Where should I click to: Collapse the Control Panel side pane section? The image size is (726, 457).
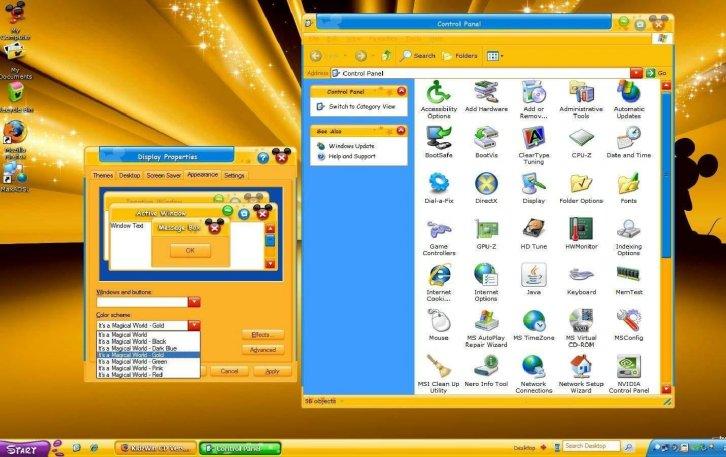point(401,91)
